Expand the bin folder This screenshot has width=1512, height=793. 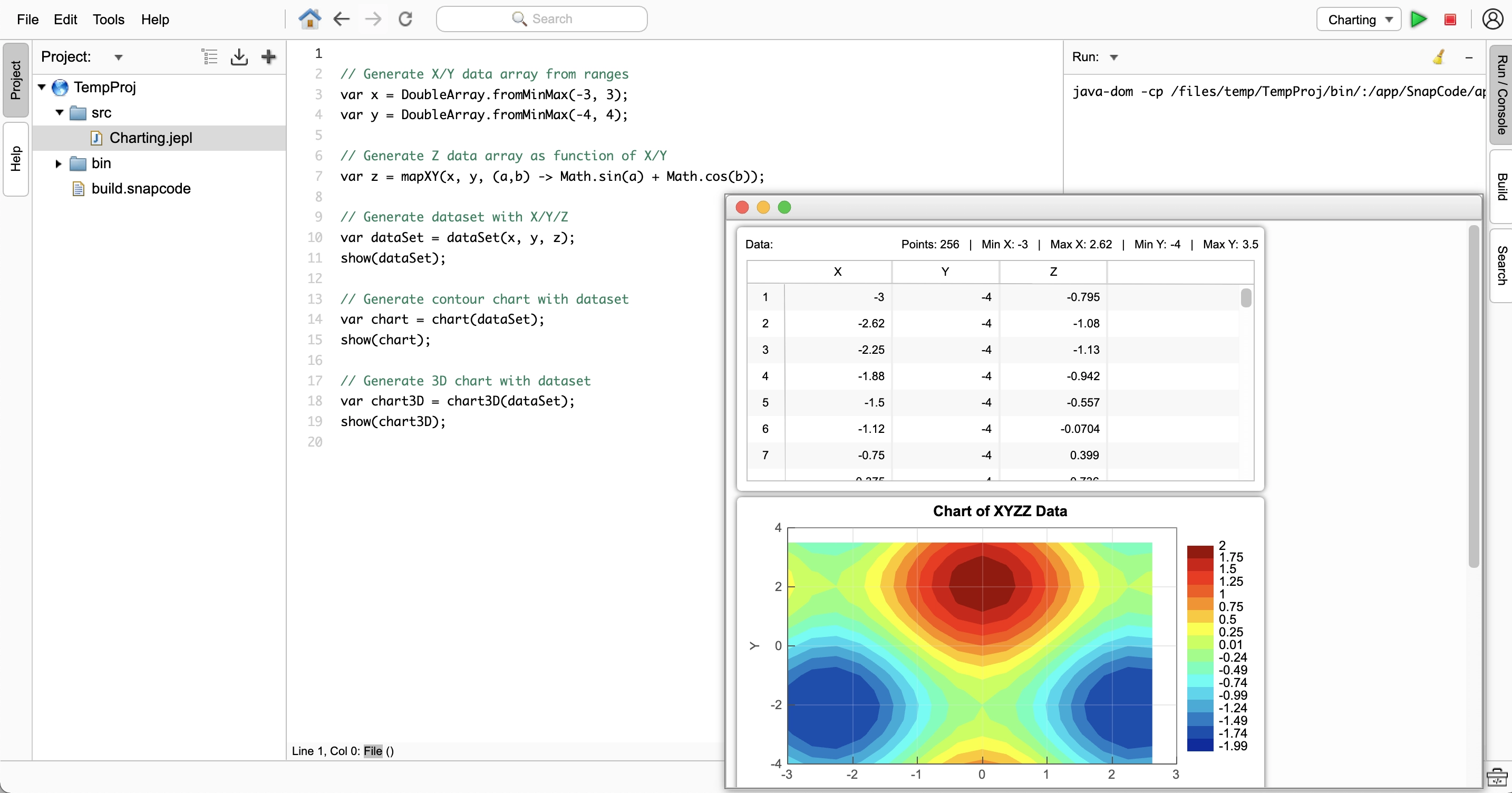(x=58, y=164)
